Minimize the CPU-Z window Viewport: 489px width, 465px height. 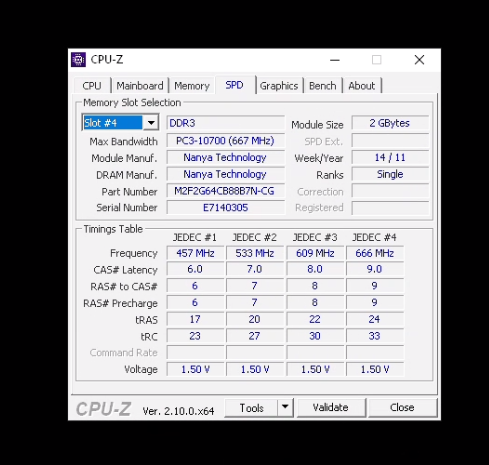[x=335, y=60]
